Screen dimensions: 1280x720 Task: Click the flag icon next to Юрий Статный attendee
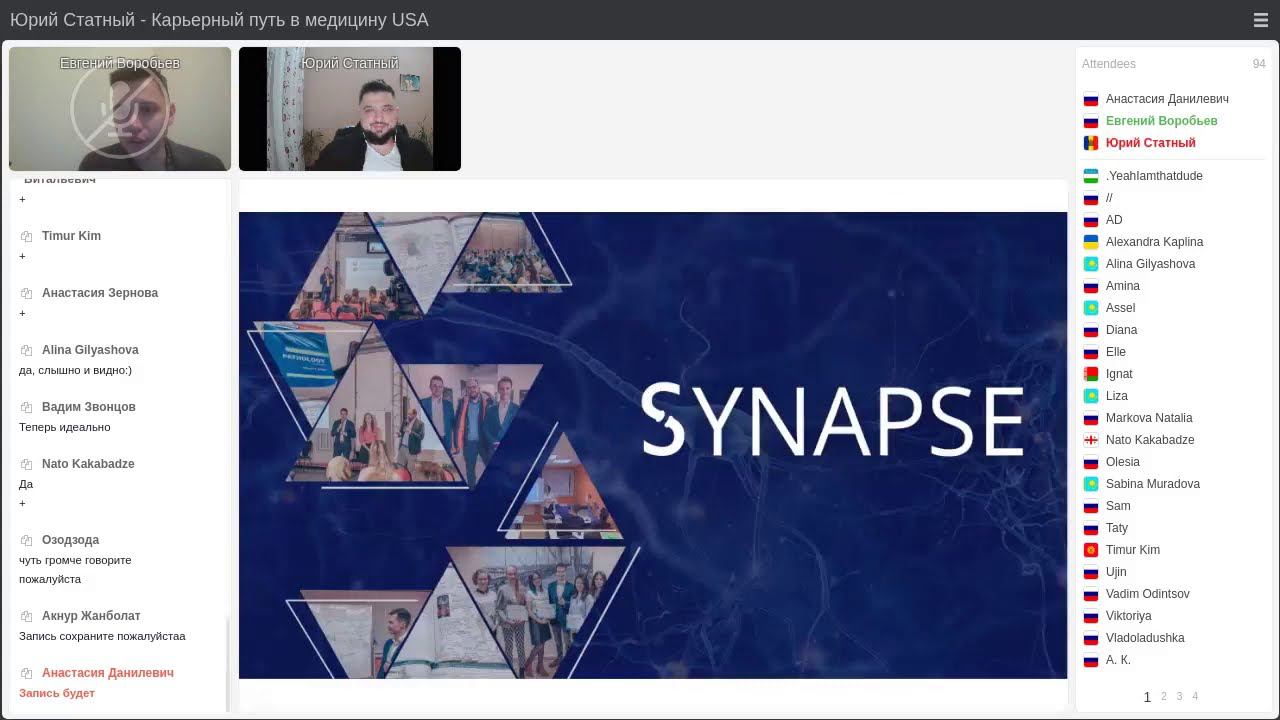coord(1091,143)
